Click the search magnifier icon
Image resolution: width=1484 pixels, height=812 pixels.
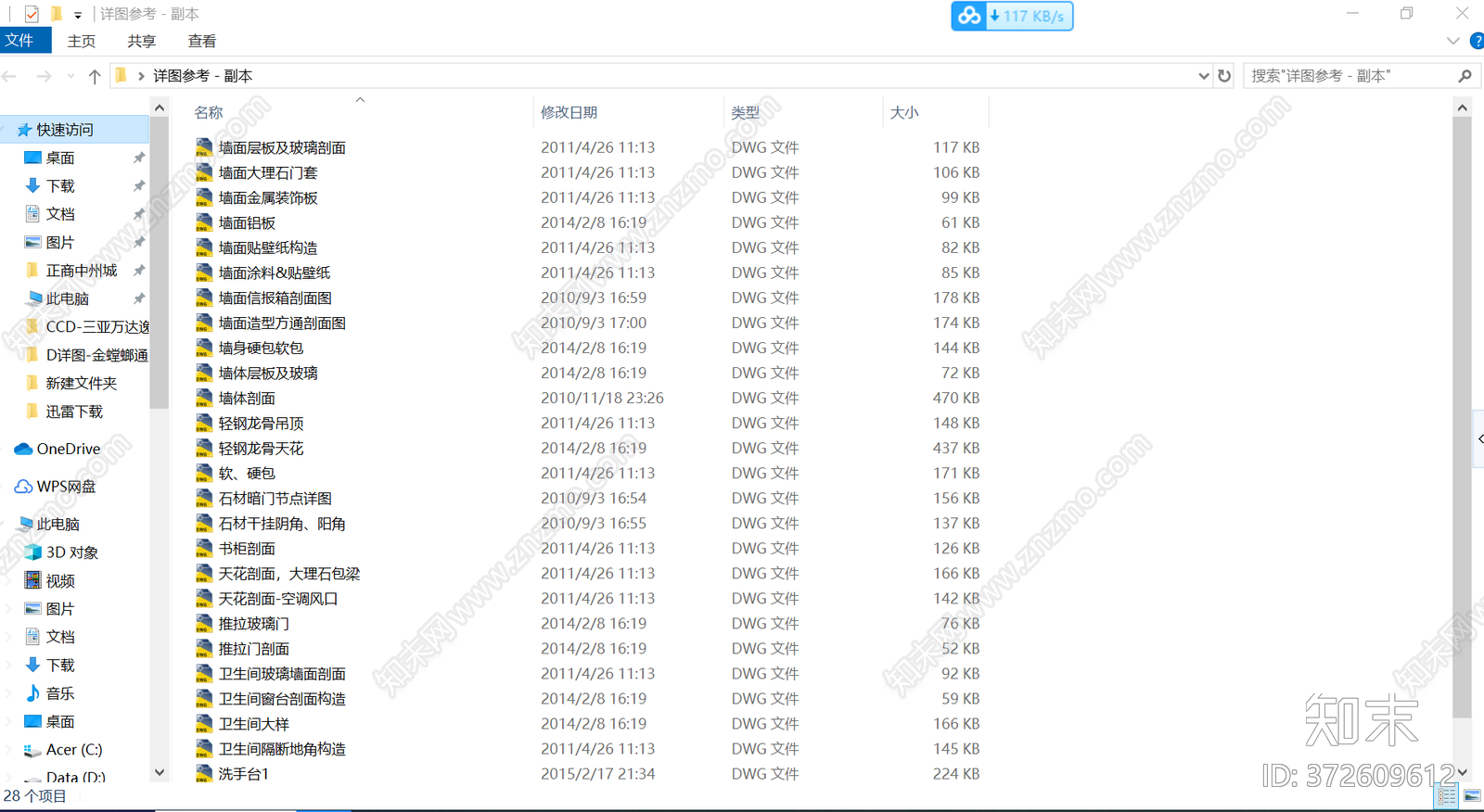(x=1465, y=76)
